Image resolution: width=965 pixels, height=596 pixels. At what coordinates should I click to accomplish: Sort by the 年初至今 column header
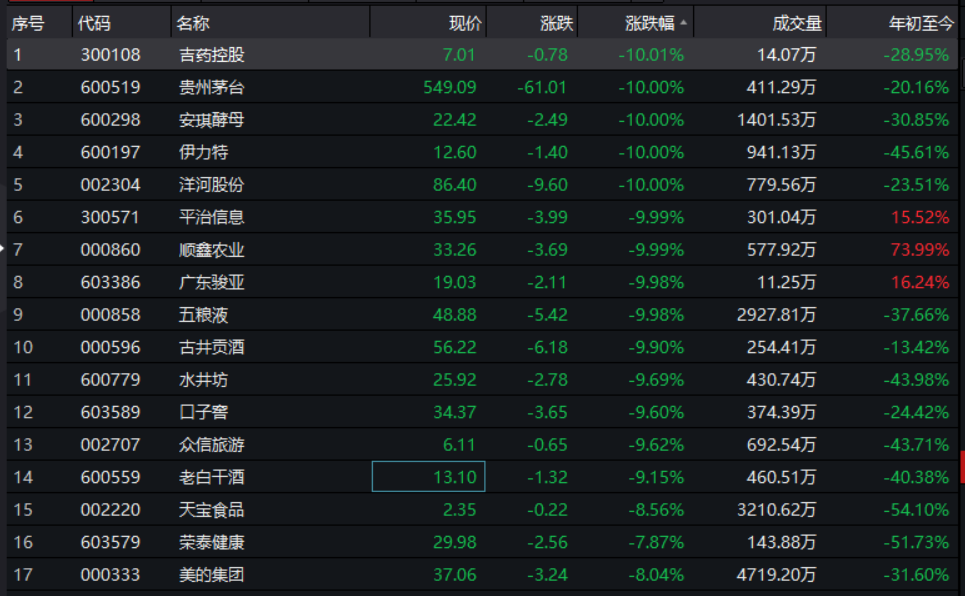click(x=921, y=23)
